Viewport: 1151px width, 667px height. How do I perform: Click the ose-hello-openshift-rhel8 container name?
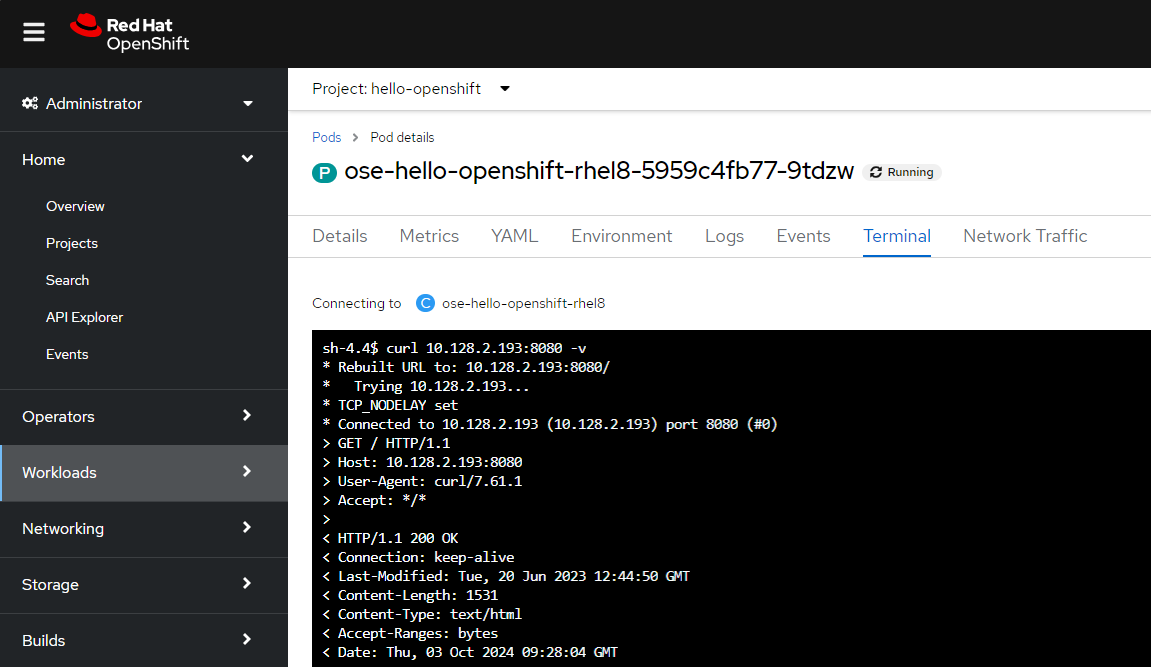tap(523, 303)
